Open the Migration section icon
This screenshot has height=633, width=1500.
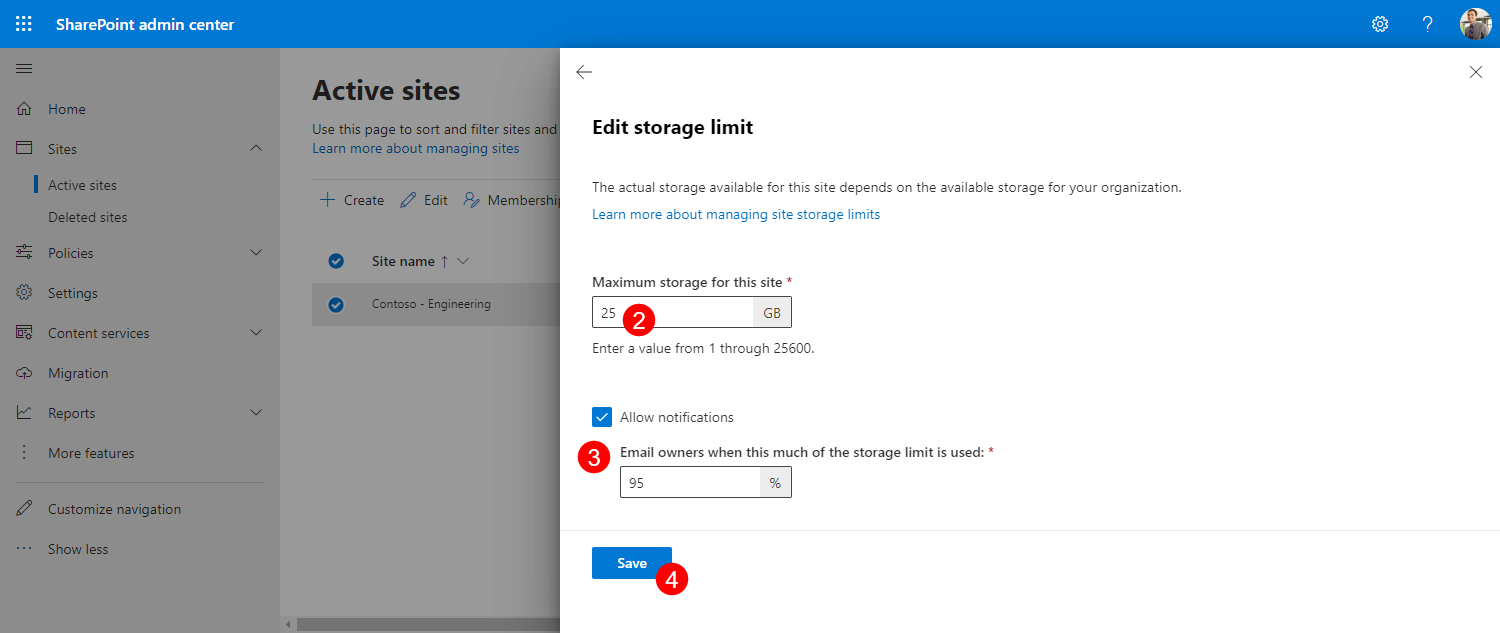pos(24,372)
